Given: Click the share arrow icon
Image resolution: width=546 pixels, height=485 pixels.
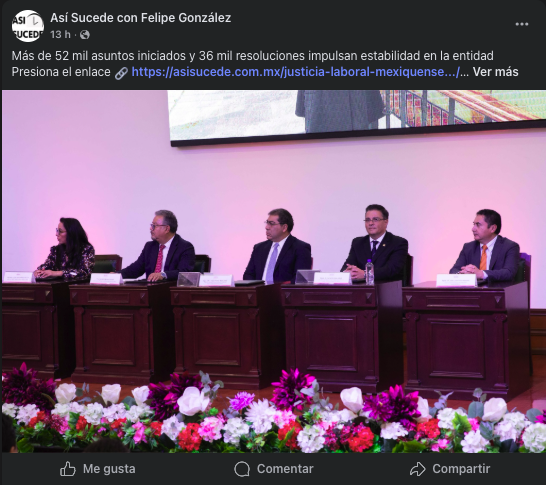Looking at the screenshot, I should click(x=418, y=469).
